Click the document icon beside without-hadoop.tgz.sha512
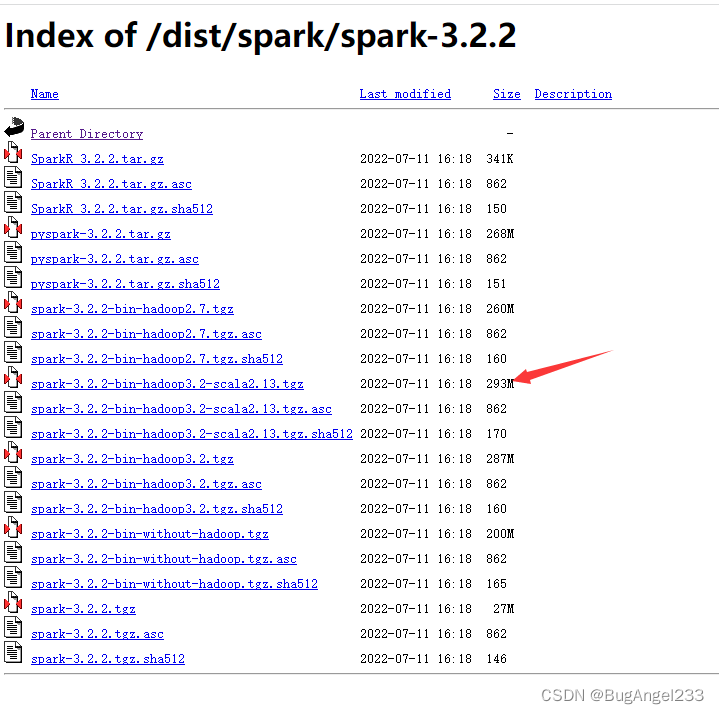This screenshot has height=714, width=719. point(13,577)
